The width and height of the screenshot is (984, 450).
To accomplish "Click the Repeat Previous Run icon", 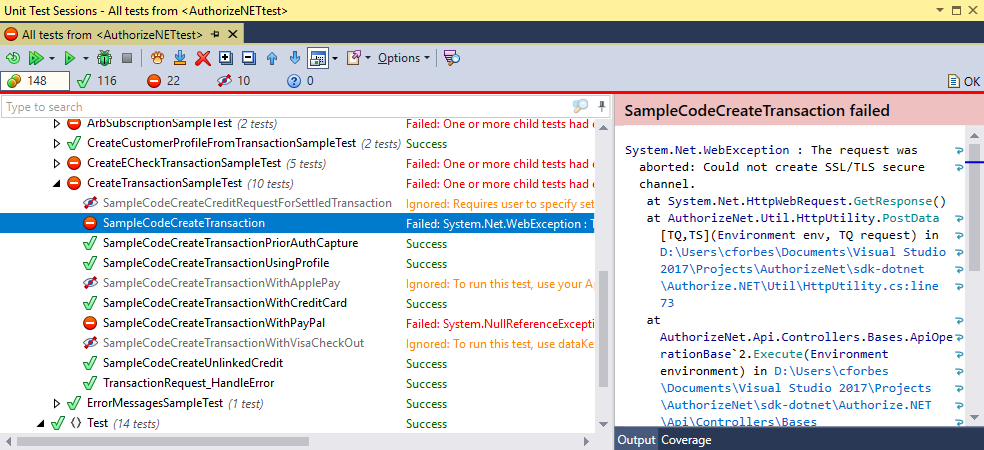I will [13, 58].
